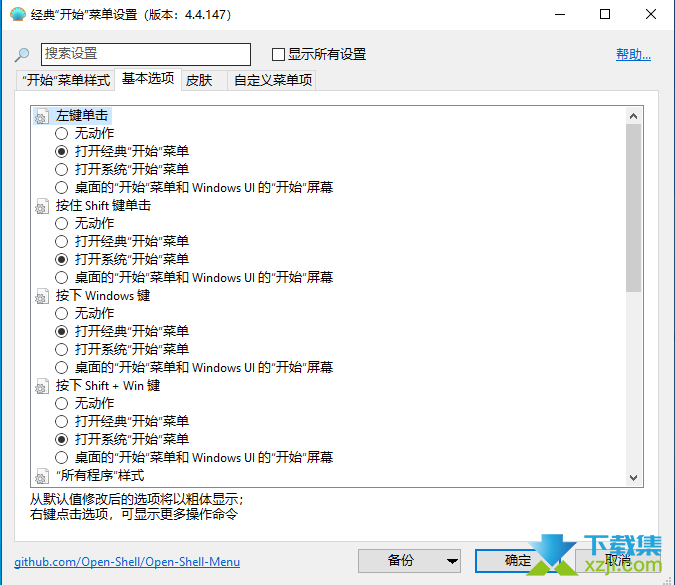Screen dimensions: 675x585
Task: Select the Windows UI 开始屏幕 option under 按住 Shift 键单击
Action: tap(62, 278)
